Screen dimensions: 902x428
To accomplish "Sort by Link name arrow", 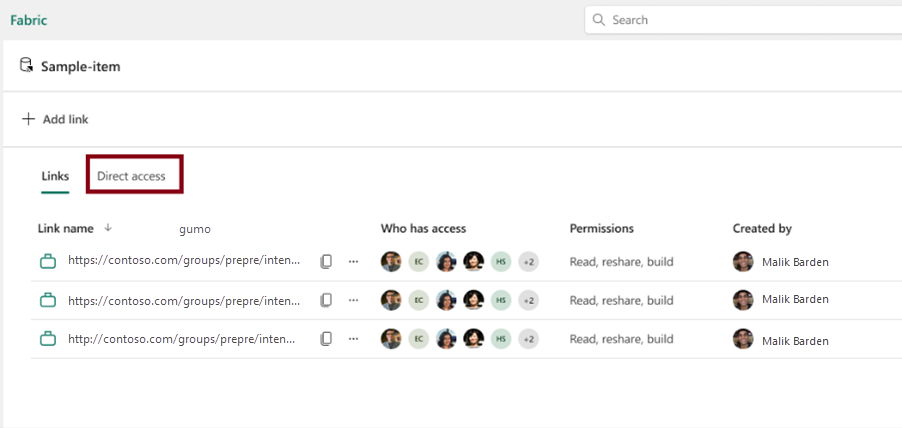I will (108, 228).
